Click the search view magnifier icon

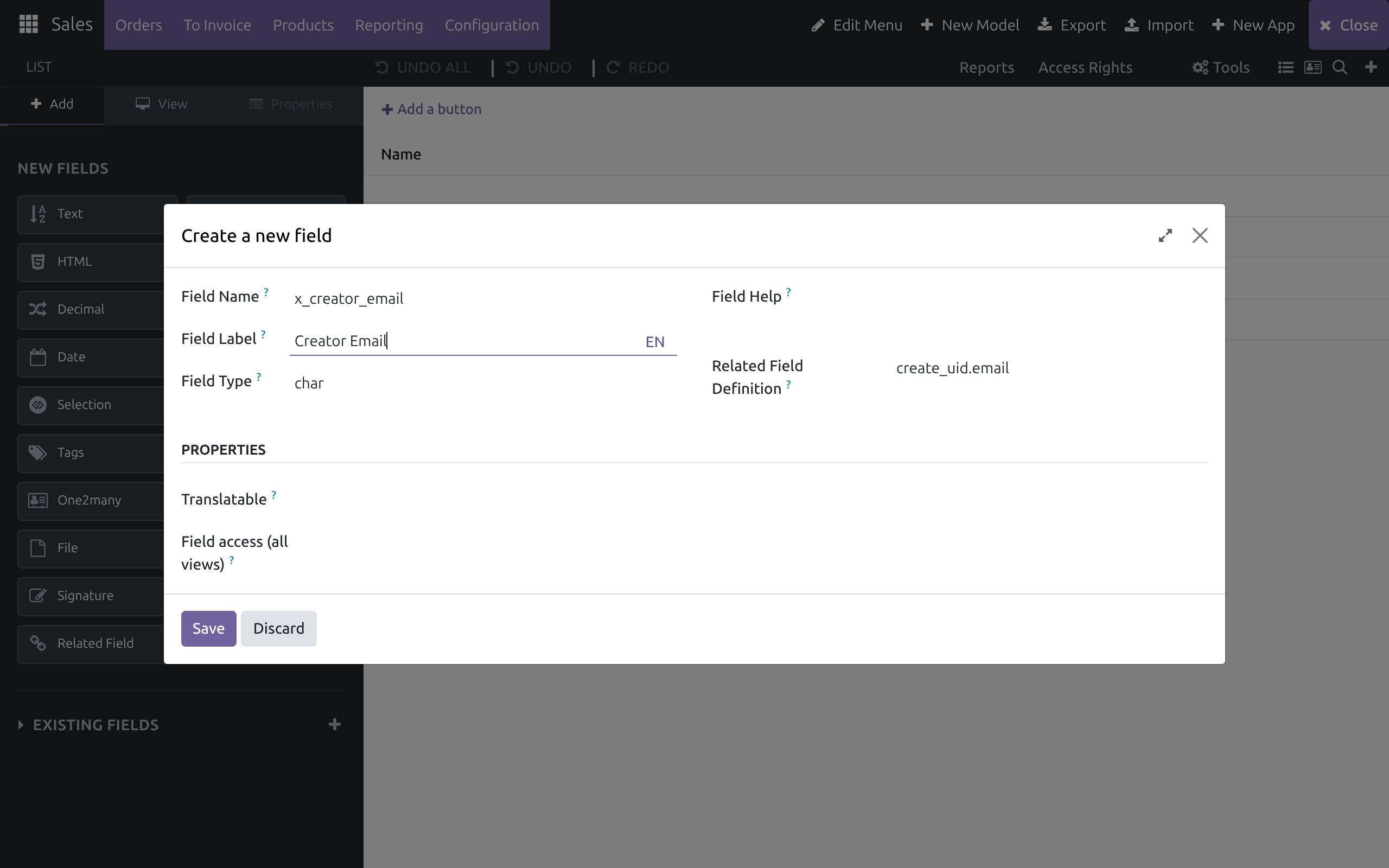[1340, 67]
